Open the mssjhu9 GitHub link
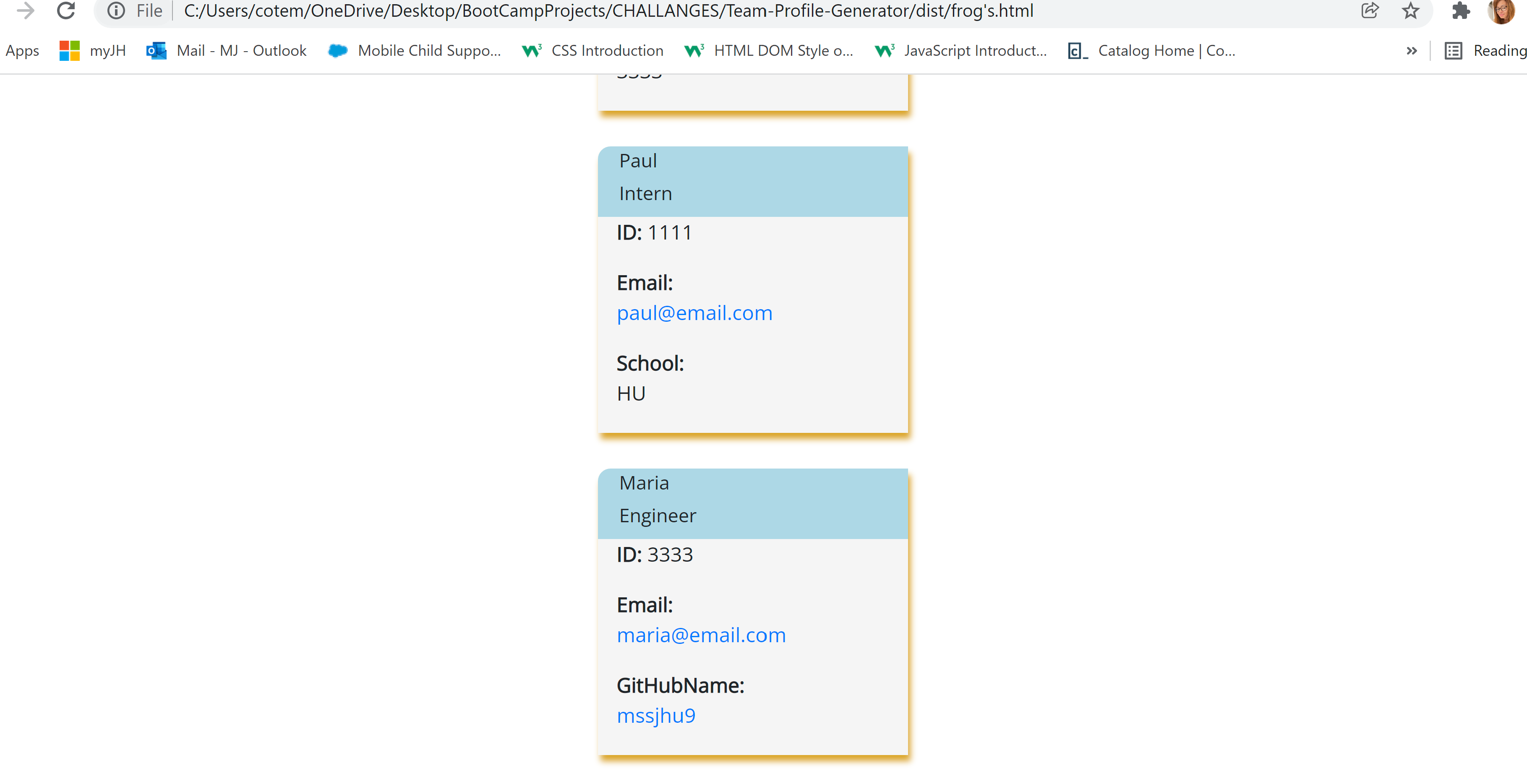This screenshot has width=1527, height=784. (x=655, y=715)
